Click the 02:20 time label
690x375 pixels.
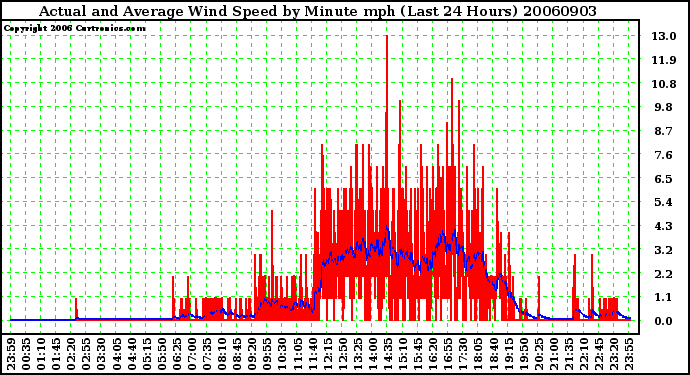point(71,354)
